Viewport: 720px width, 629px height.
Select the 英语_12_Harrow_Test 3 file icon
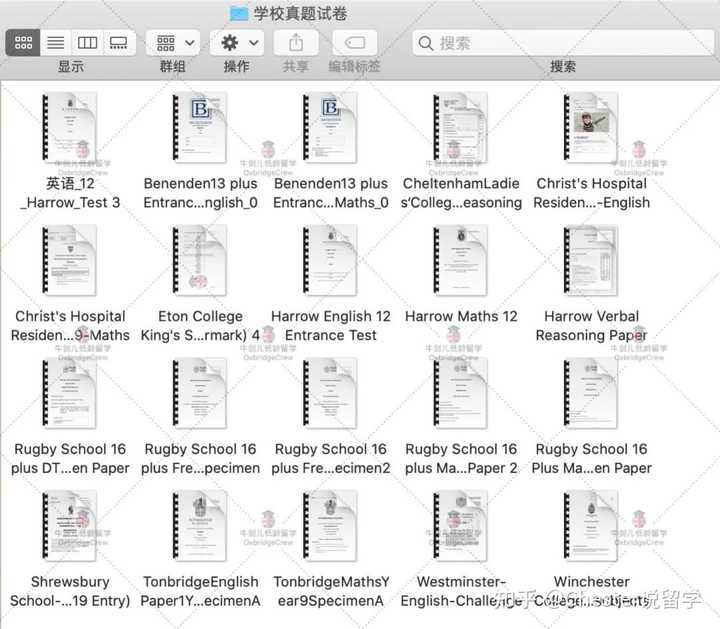(70, 128)
